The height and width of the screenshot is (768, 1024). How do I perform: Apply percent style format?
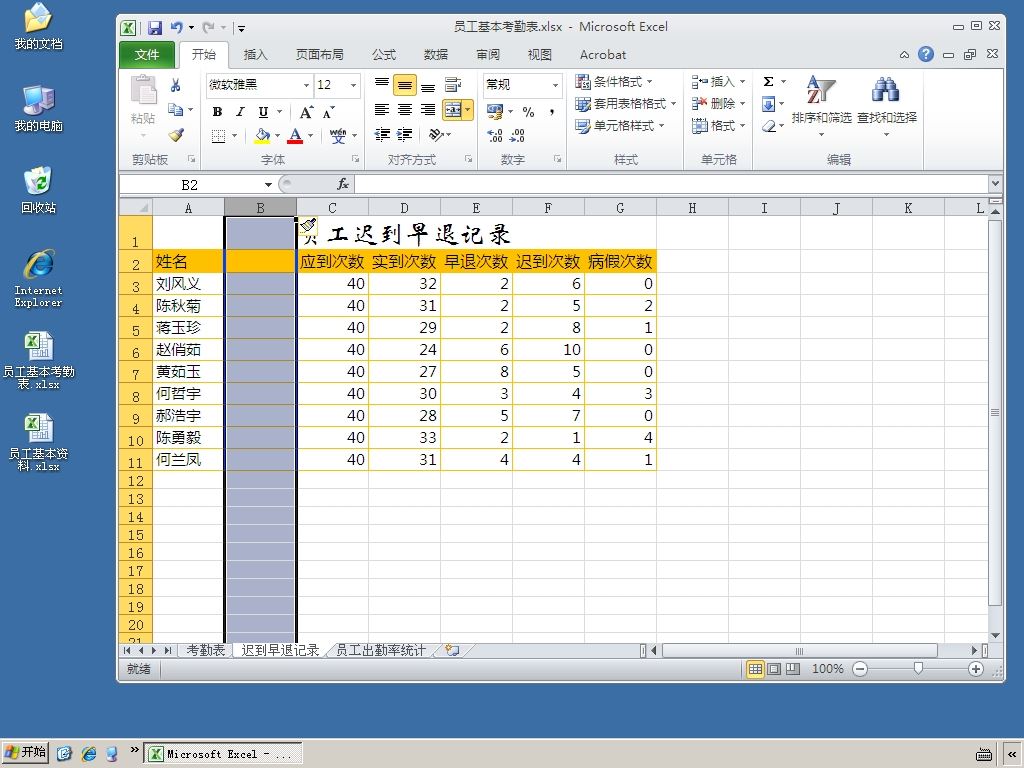tap(528, 112)
